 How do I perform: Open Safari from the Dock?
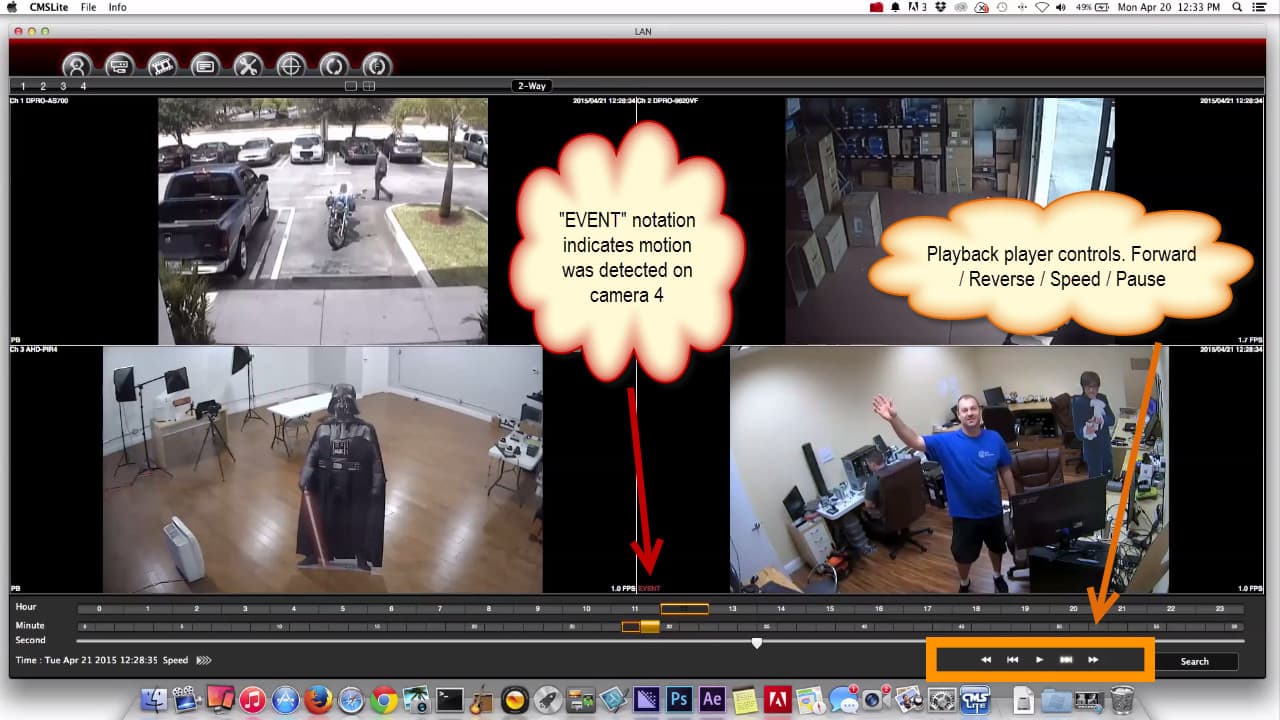point(351,698)
